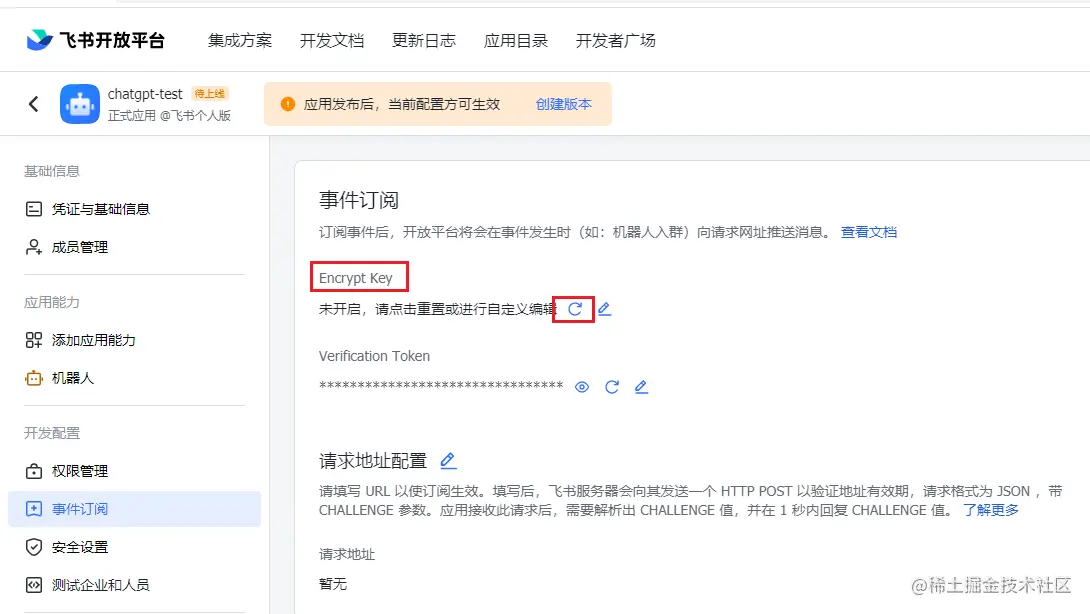Click the chatgpt-test app name
Image resolution: width=1090 pixels, height=614 pixels.
point(145,94)
